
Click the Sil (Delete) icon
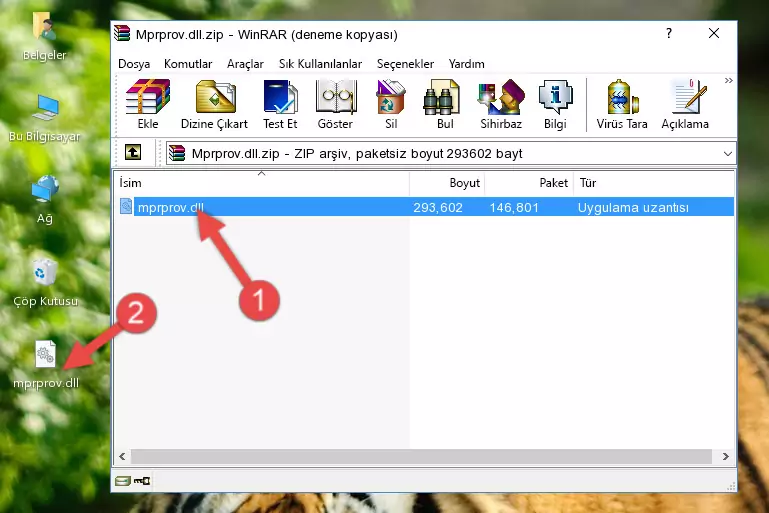pos(391,104)
